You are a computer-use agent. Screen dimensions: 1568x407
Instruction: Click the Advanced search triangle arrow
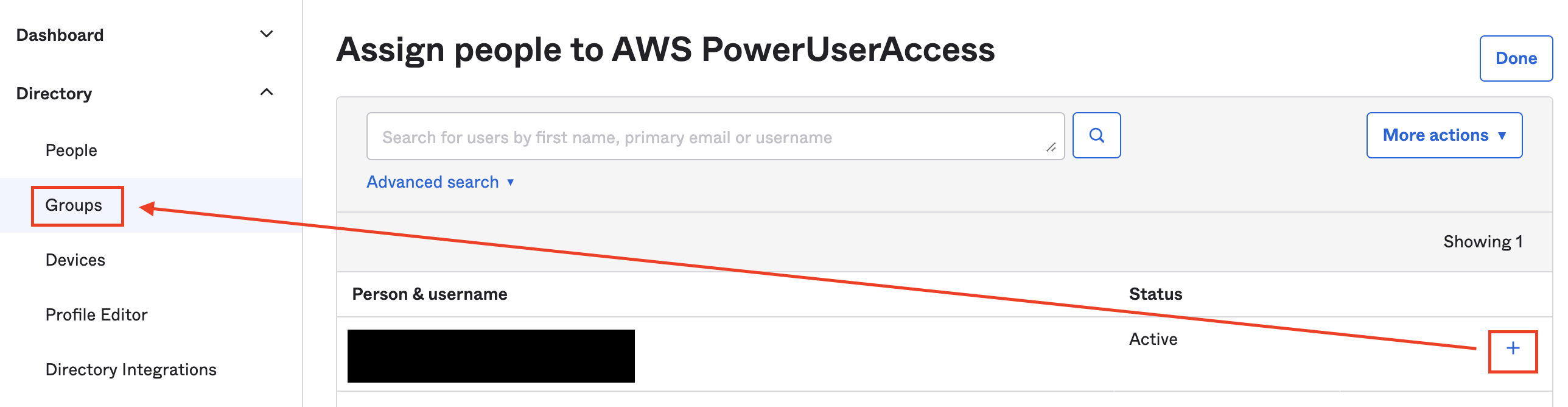(x=511, y=182)
